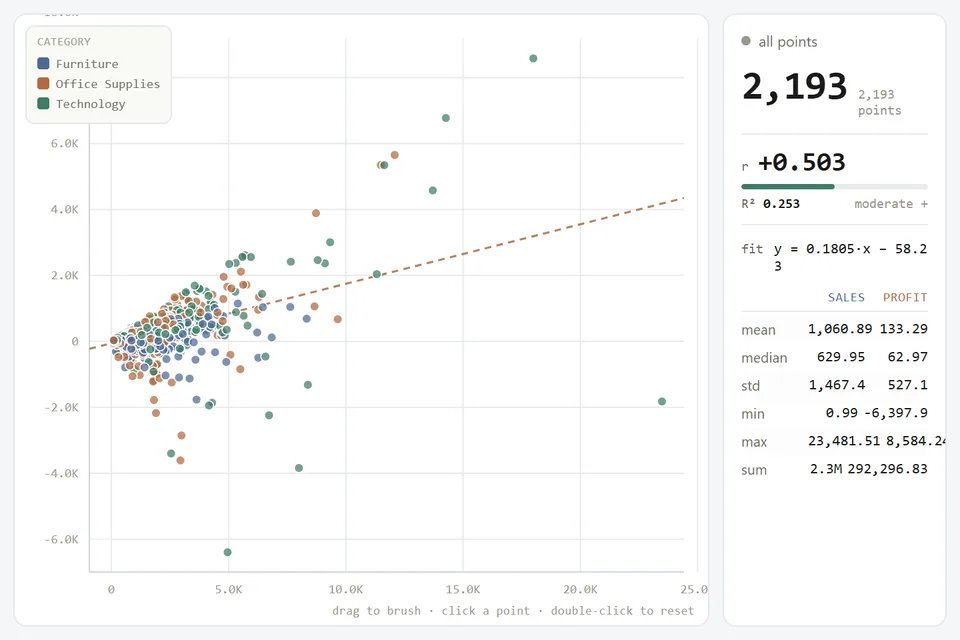Click the R² value 0.253

click(x=781, y=204)
